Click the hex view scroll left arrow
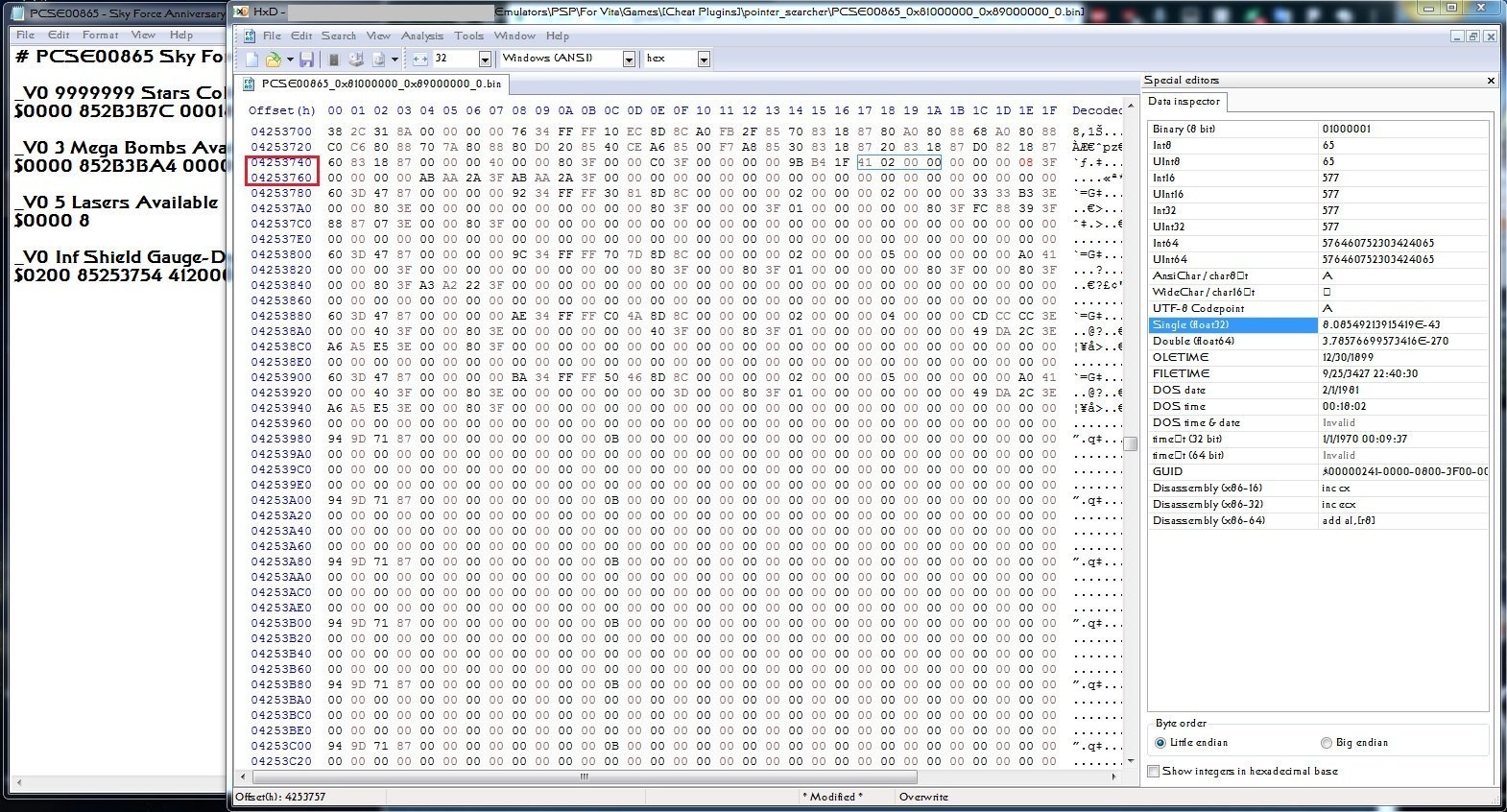 [244, 776]
